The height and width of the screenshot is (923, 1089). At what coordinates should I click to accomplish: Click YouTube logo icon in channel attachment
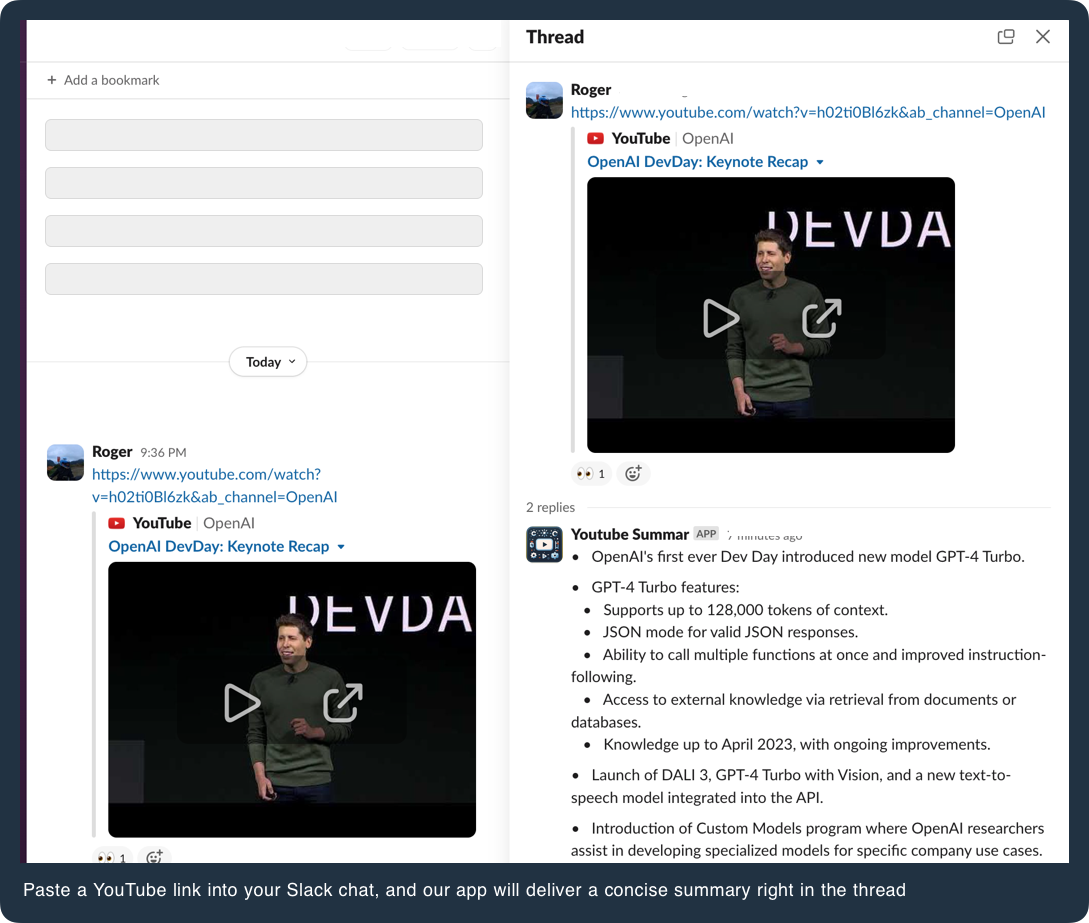click(x=116, y=523)
